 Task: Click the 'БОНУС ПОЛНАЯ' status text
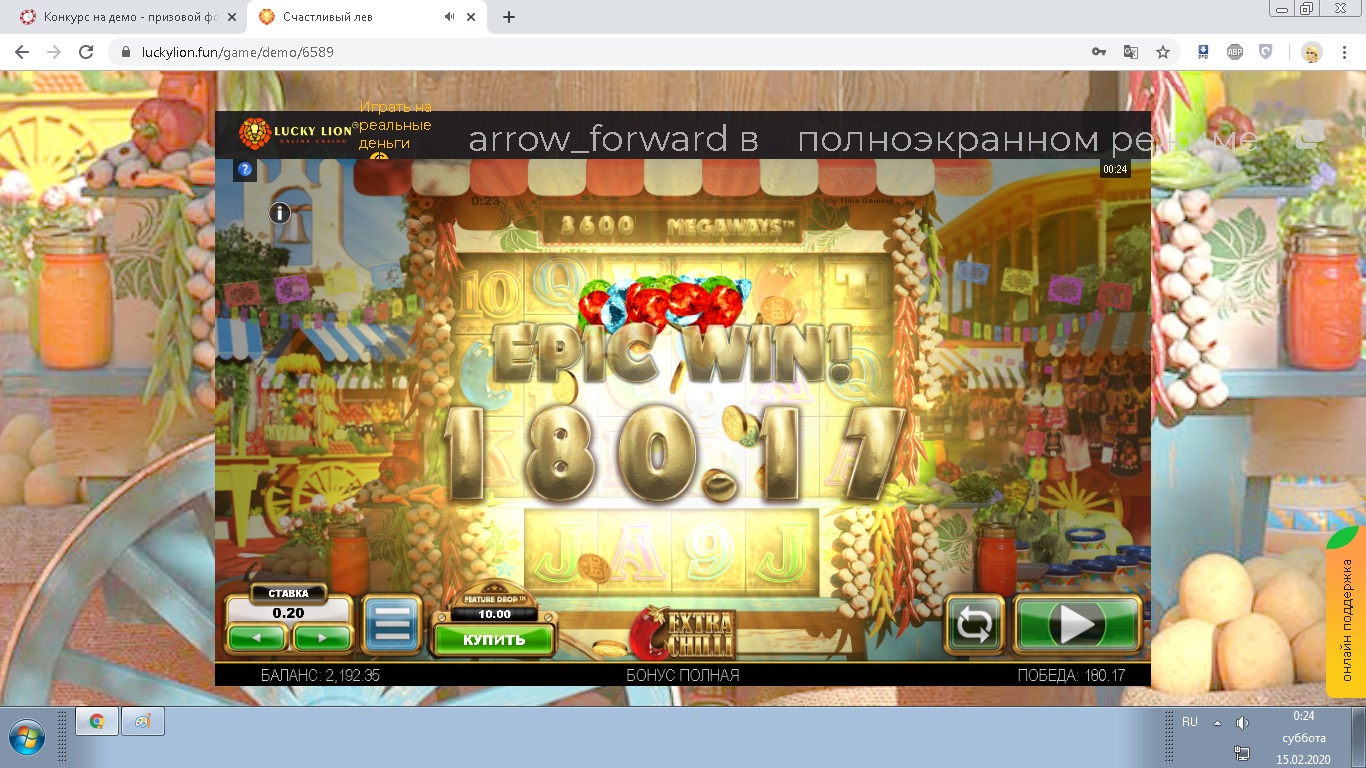683,675
